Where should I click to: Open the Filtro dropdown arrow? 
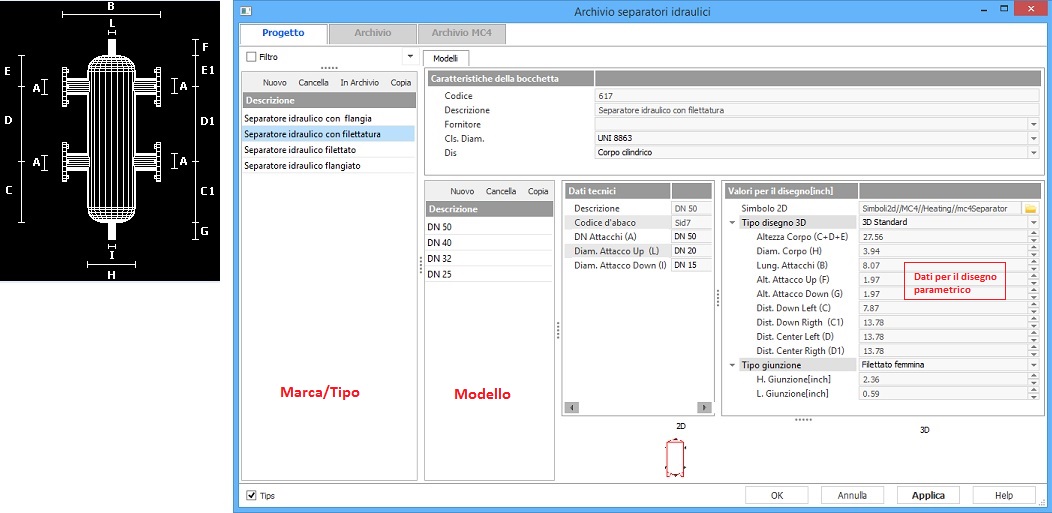409,57
